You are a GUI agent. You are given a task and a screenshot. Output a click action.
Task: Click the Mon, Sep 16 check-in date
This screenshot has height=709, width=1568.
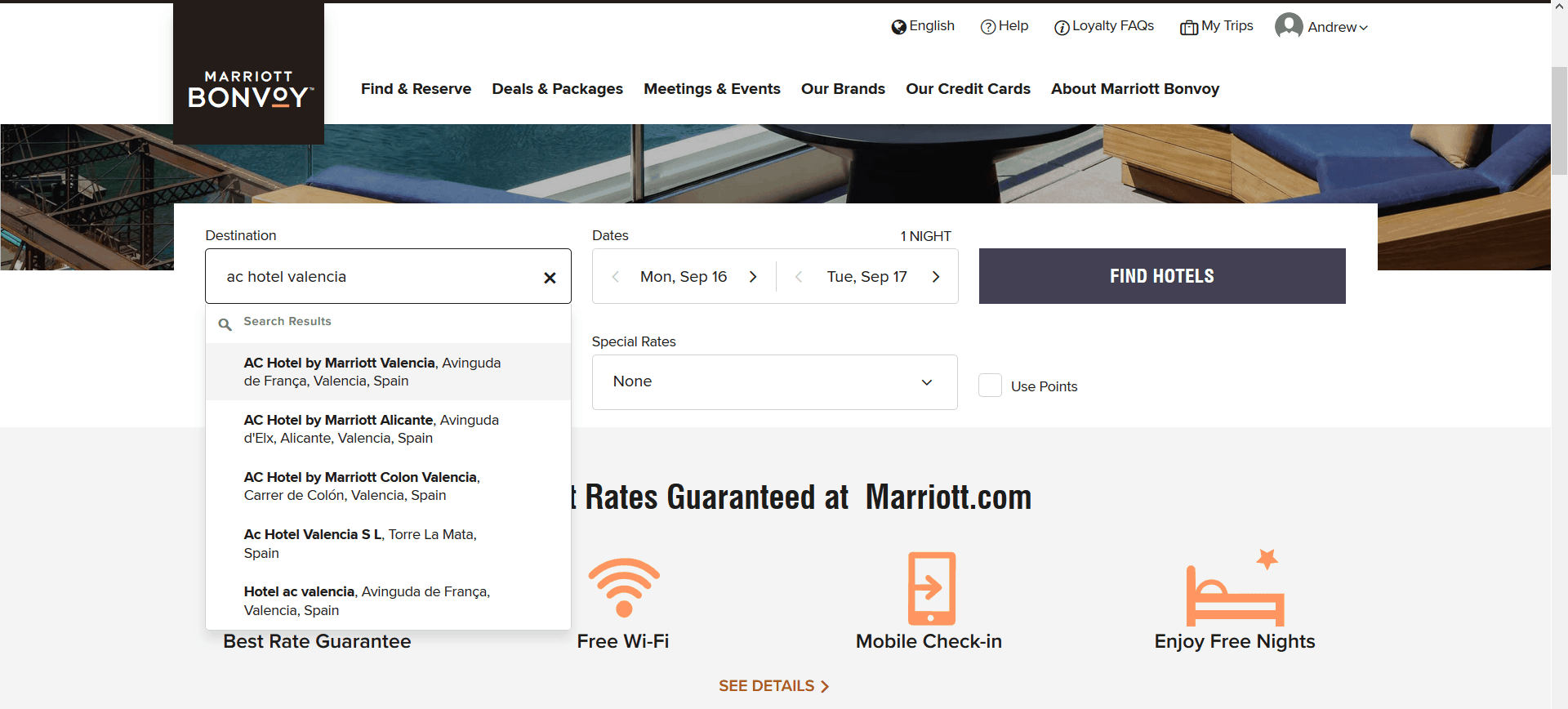pos(684,277)
